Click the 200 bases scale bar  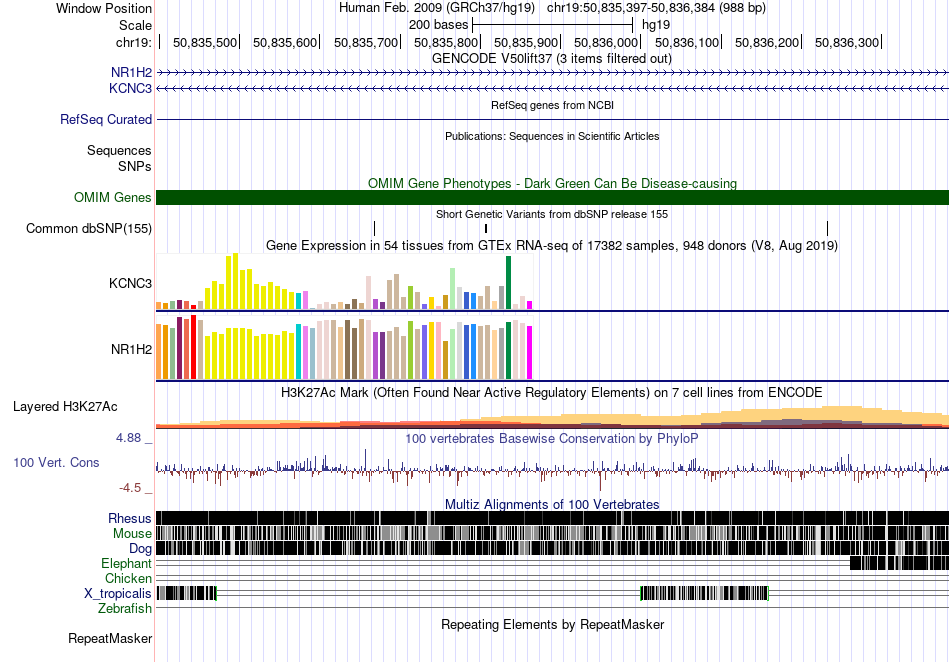552,25
